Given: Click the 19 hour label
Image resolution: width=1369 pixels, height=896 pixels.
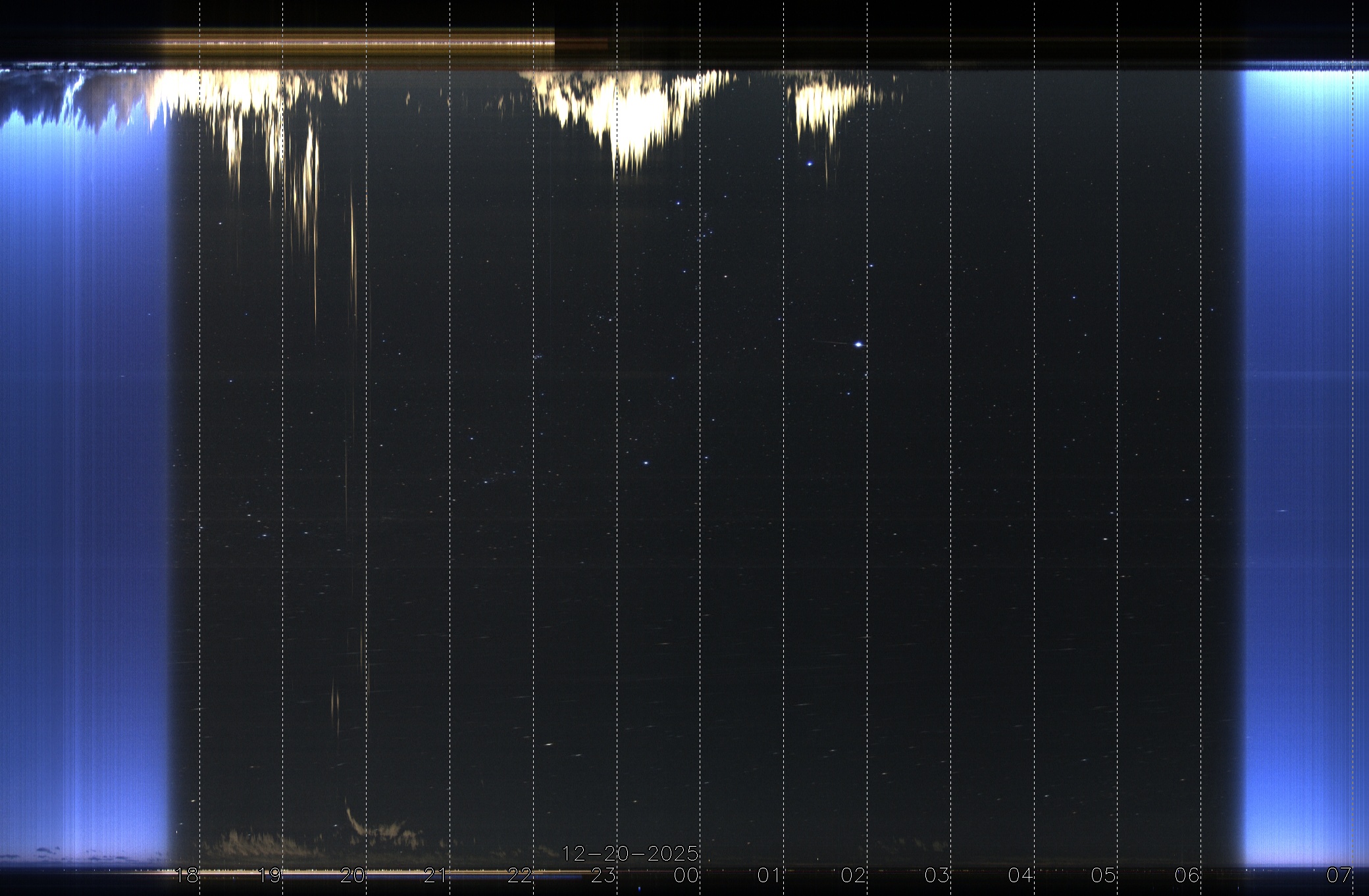Looking at the screenshot, I should pos(270,875).
